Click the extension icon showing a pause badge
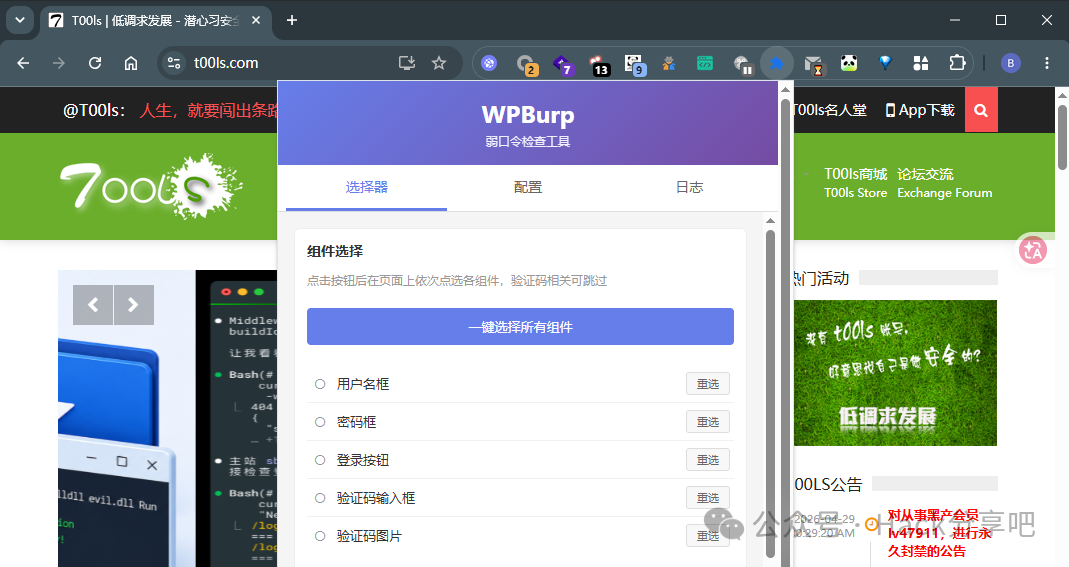This screenshot has height=567, width=1069. [742, 64]
